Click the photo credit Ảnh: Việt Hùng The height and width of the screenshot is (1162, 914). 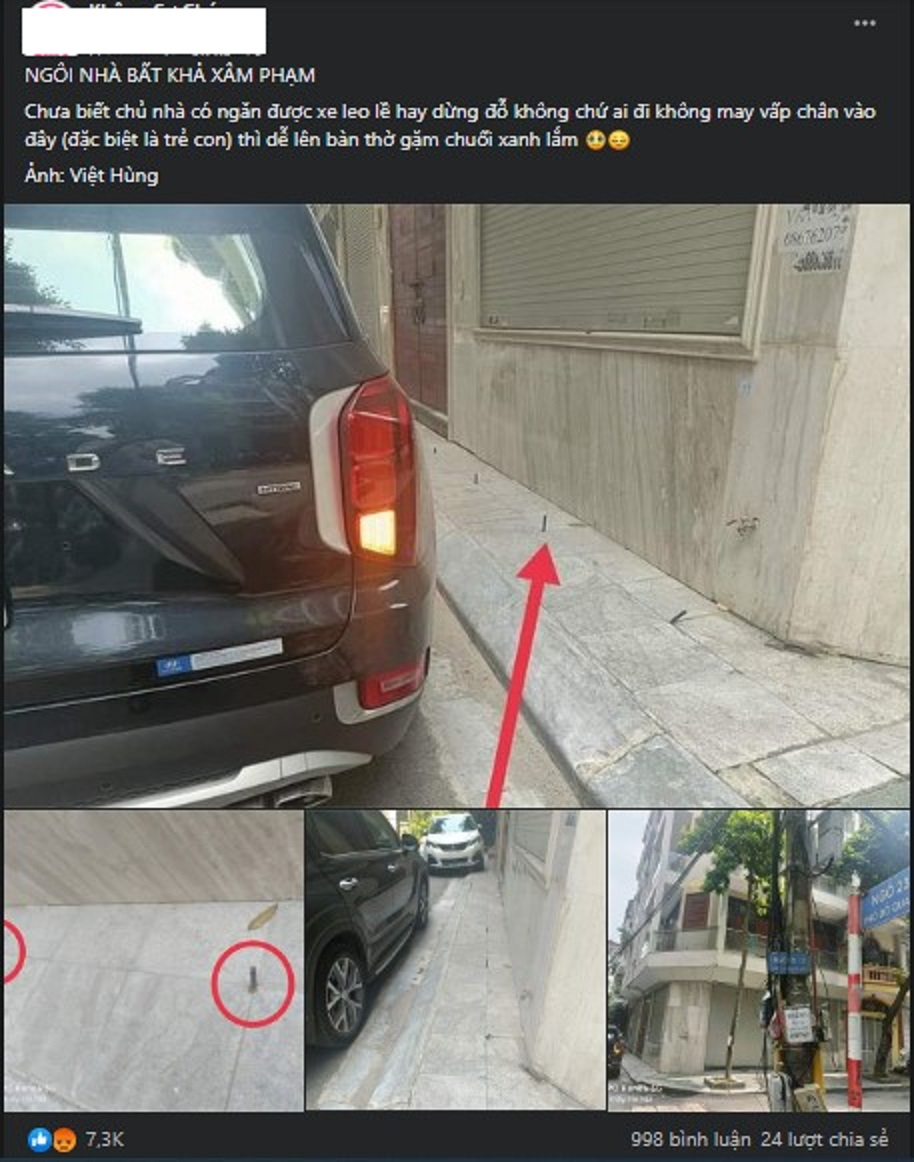coord(91,176)
